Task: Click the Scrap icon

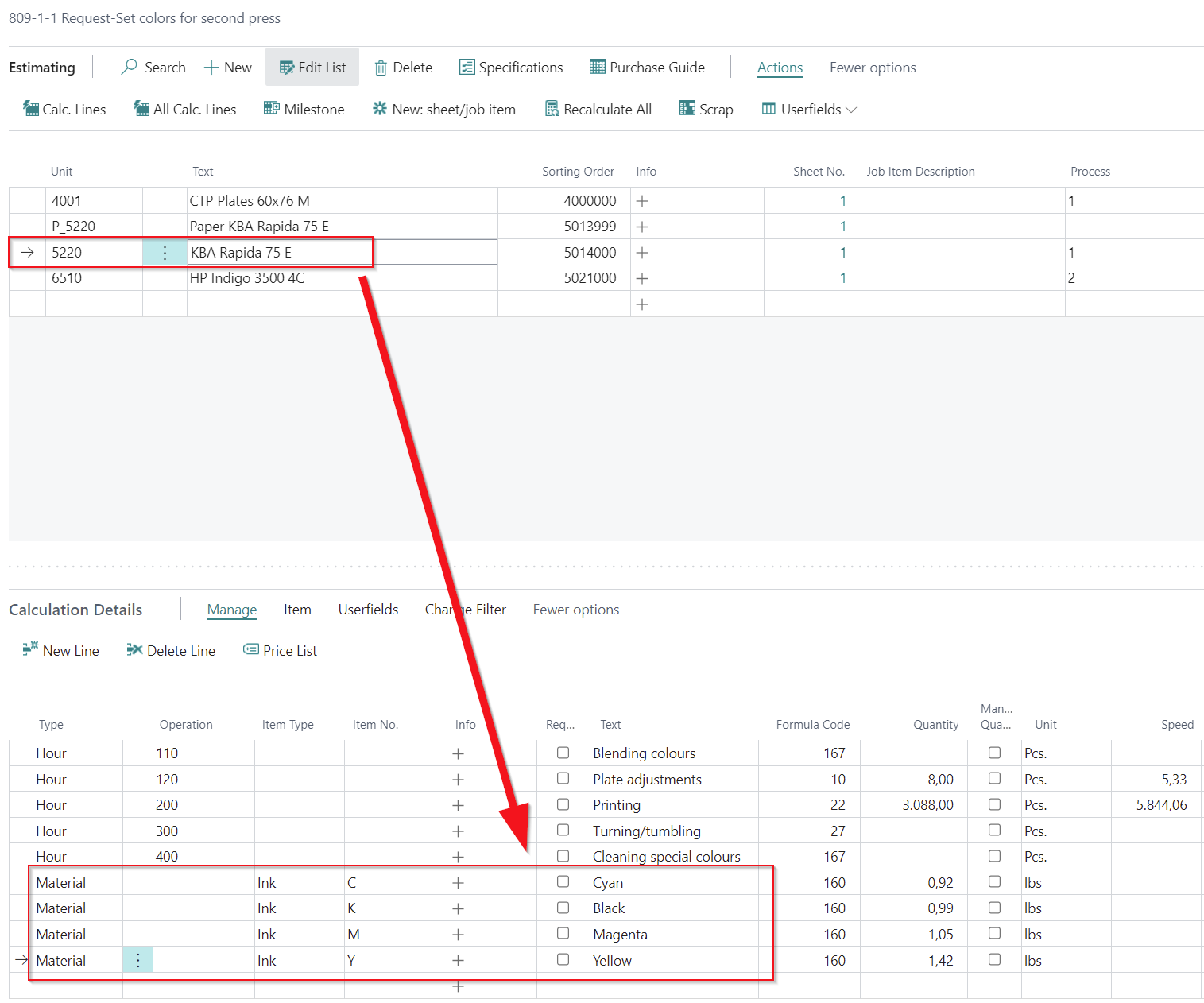Action: (x=687, y=108)
